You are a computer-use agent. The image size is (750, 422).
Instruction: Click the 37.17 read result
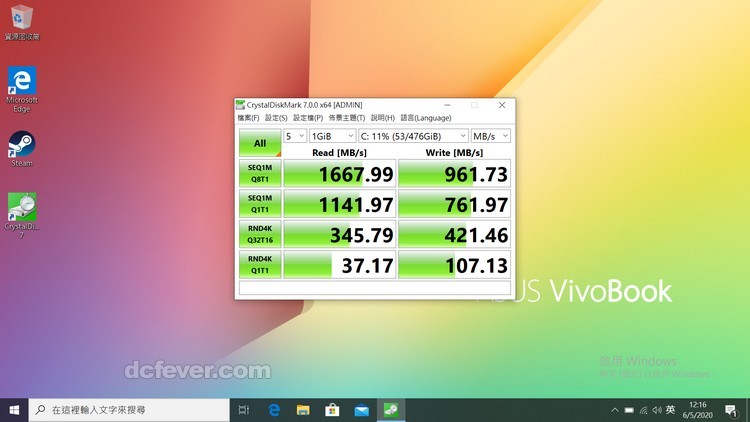(x=340, y=264)
